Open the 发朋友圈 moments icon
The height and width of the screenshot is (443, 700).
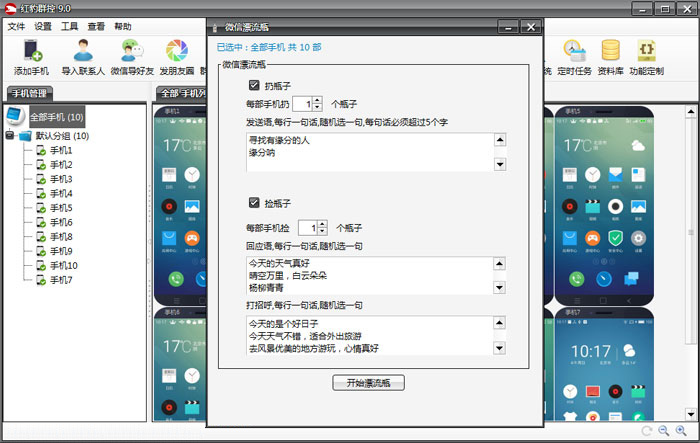[x=177, y=50]
